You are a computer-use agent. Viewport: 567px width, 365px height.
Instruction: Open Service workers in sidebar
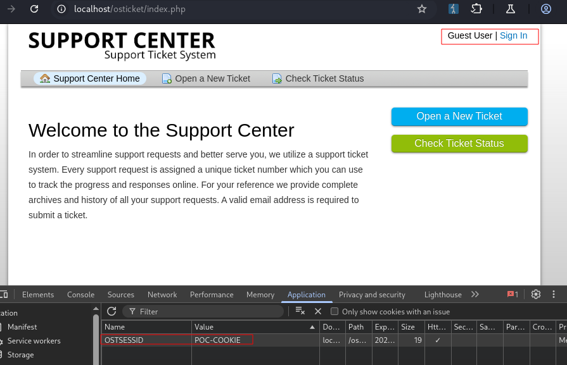(34, 341)
